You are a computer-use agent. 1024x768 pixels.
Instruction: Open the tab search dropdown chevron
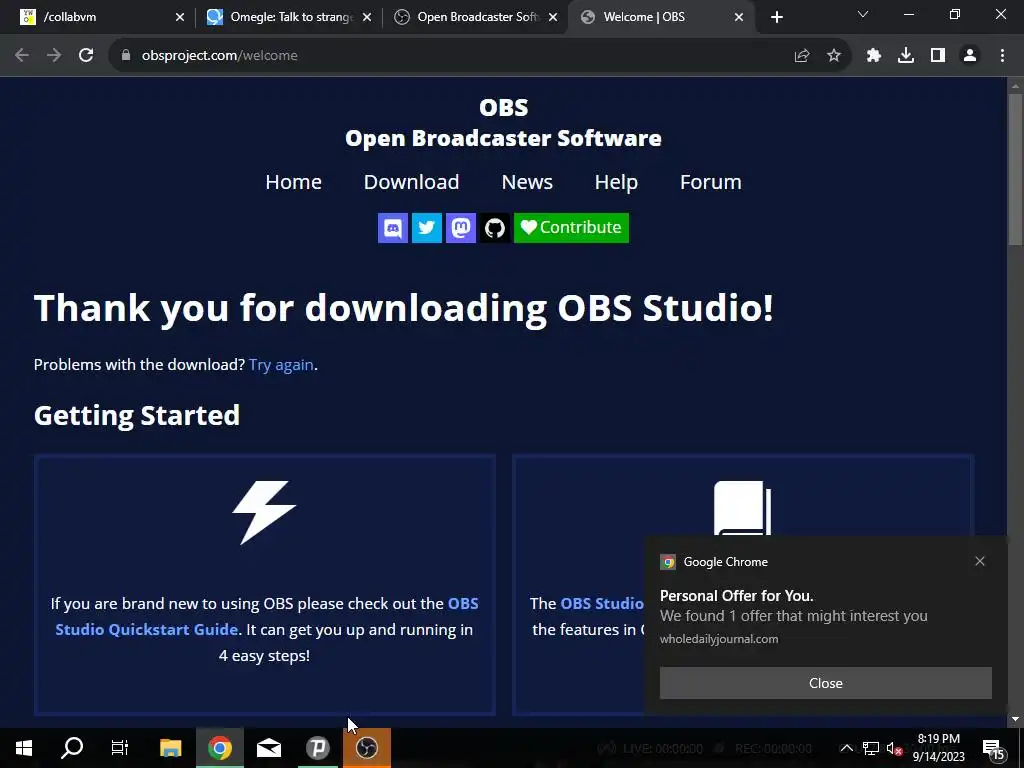863,14
